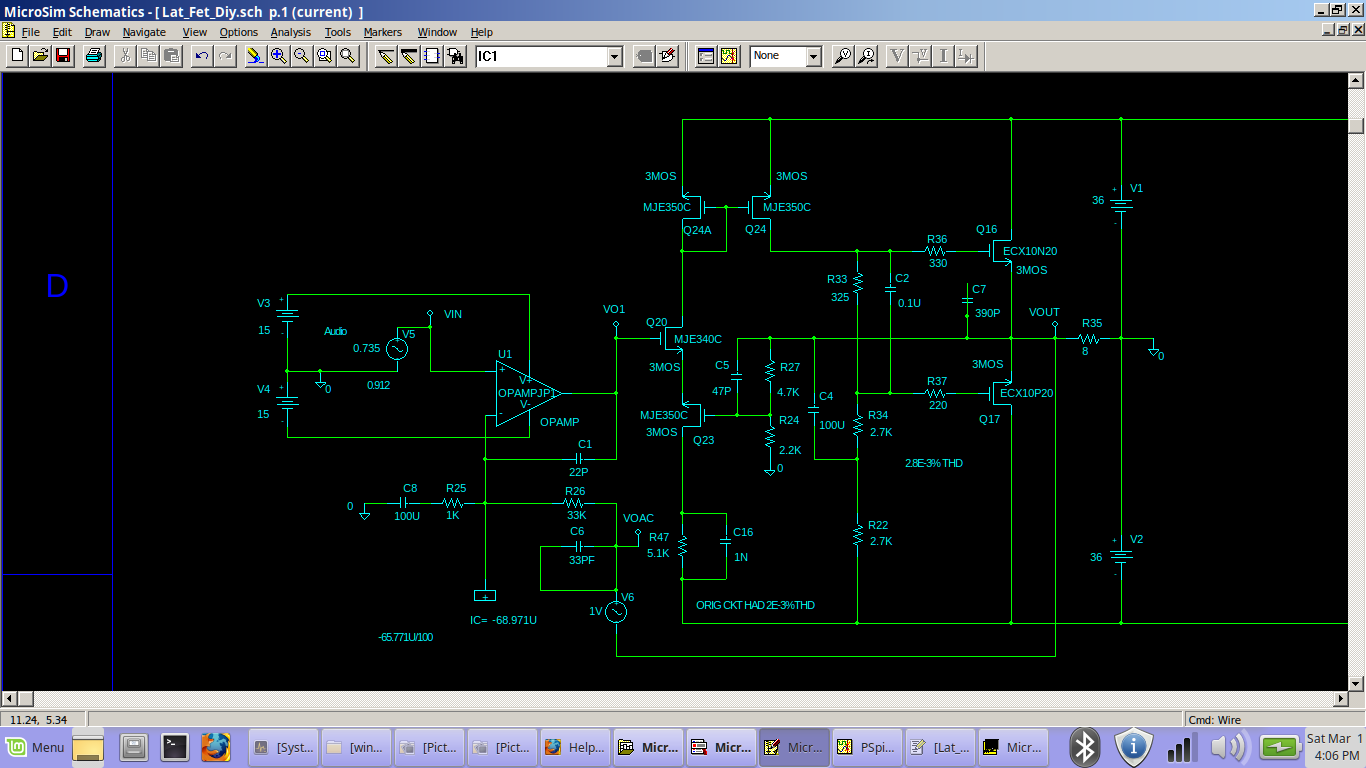Switch to the Help... Firefox taskbar window

pos(575,747)
